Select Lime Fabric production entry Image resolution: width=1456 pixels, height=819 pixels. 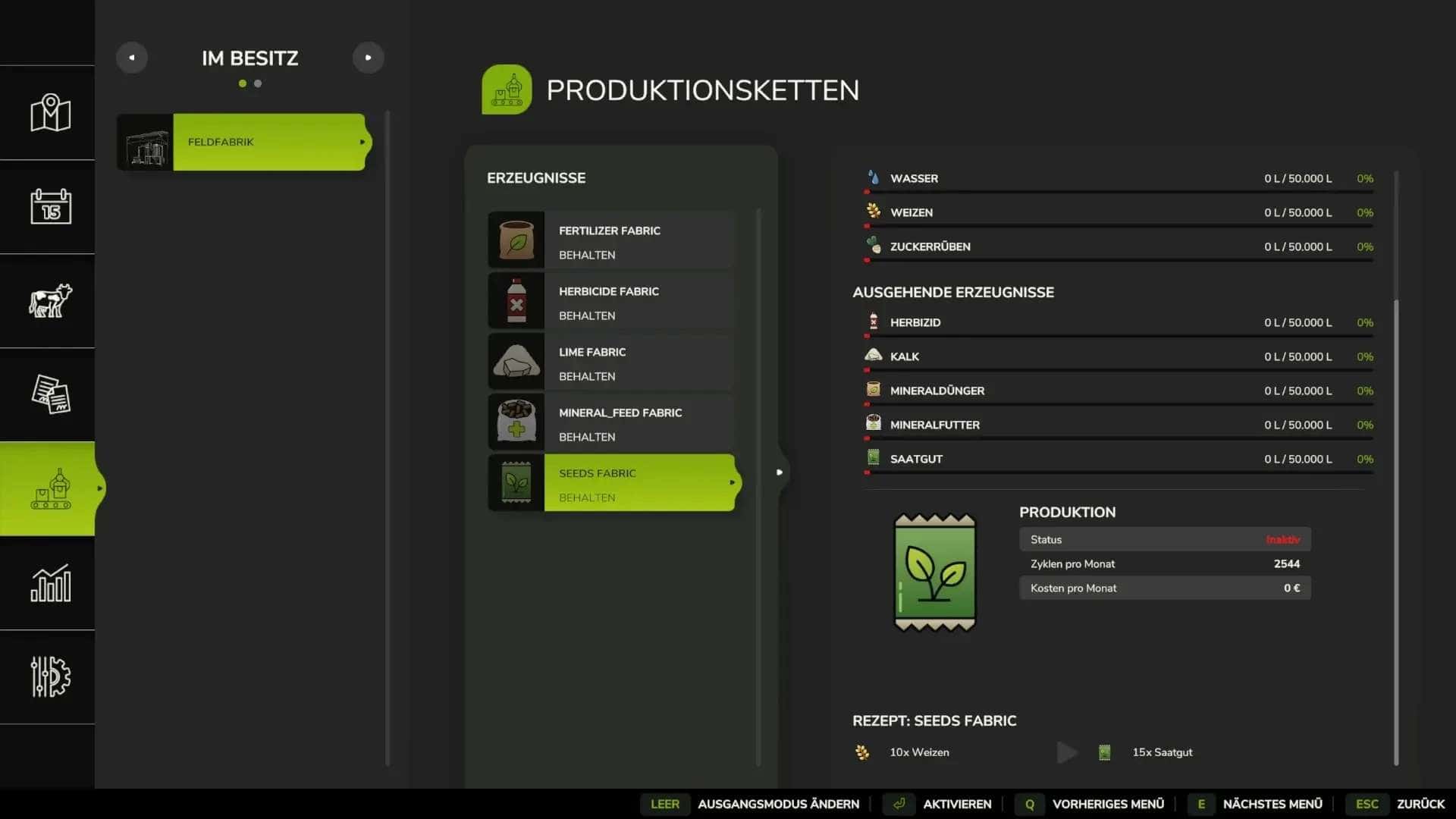coord(611,362)
